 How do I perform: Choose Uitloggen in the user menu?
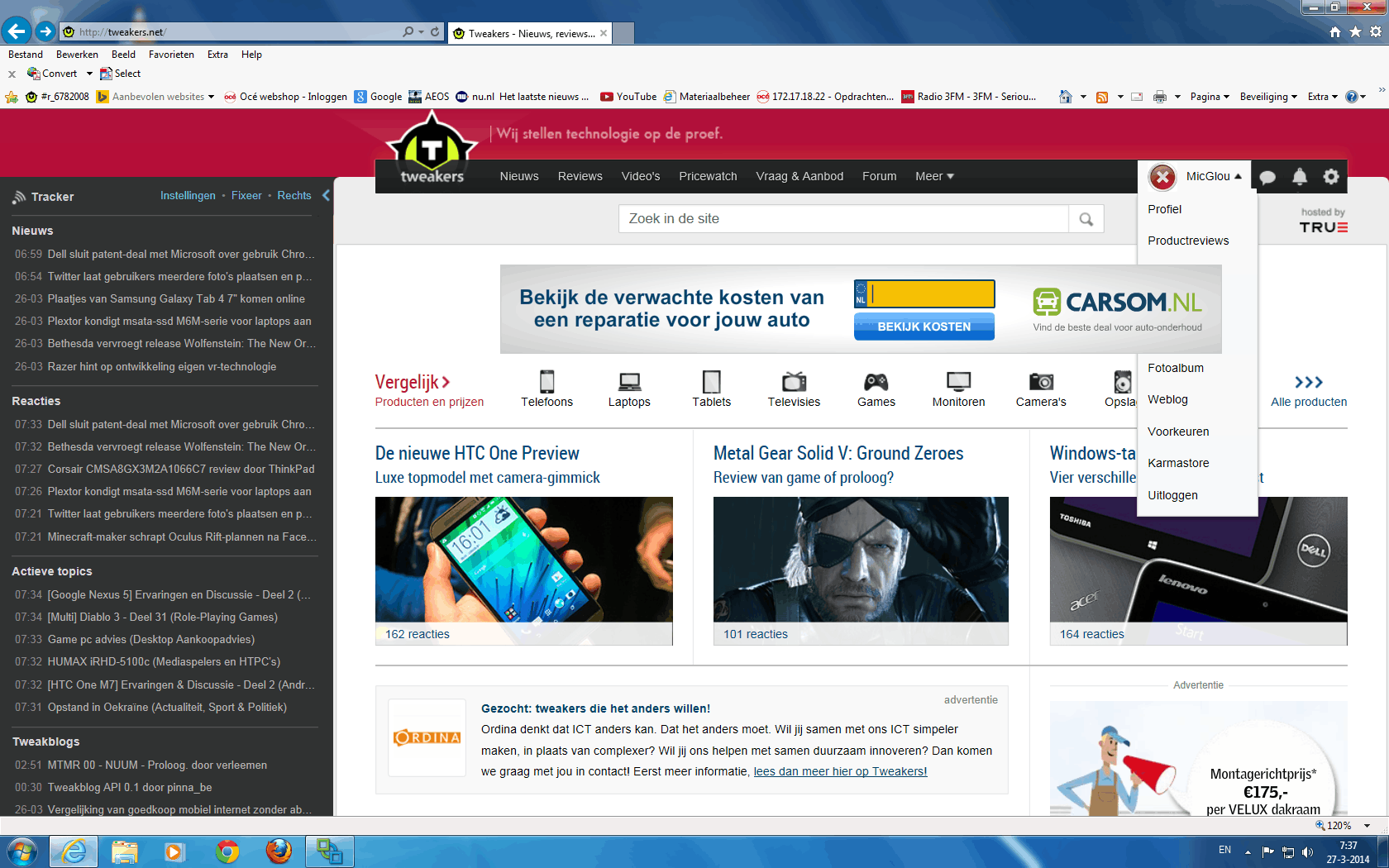click(x=1172, y=495)
